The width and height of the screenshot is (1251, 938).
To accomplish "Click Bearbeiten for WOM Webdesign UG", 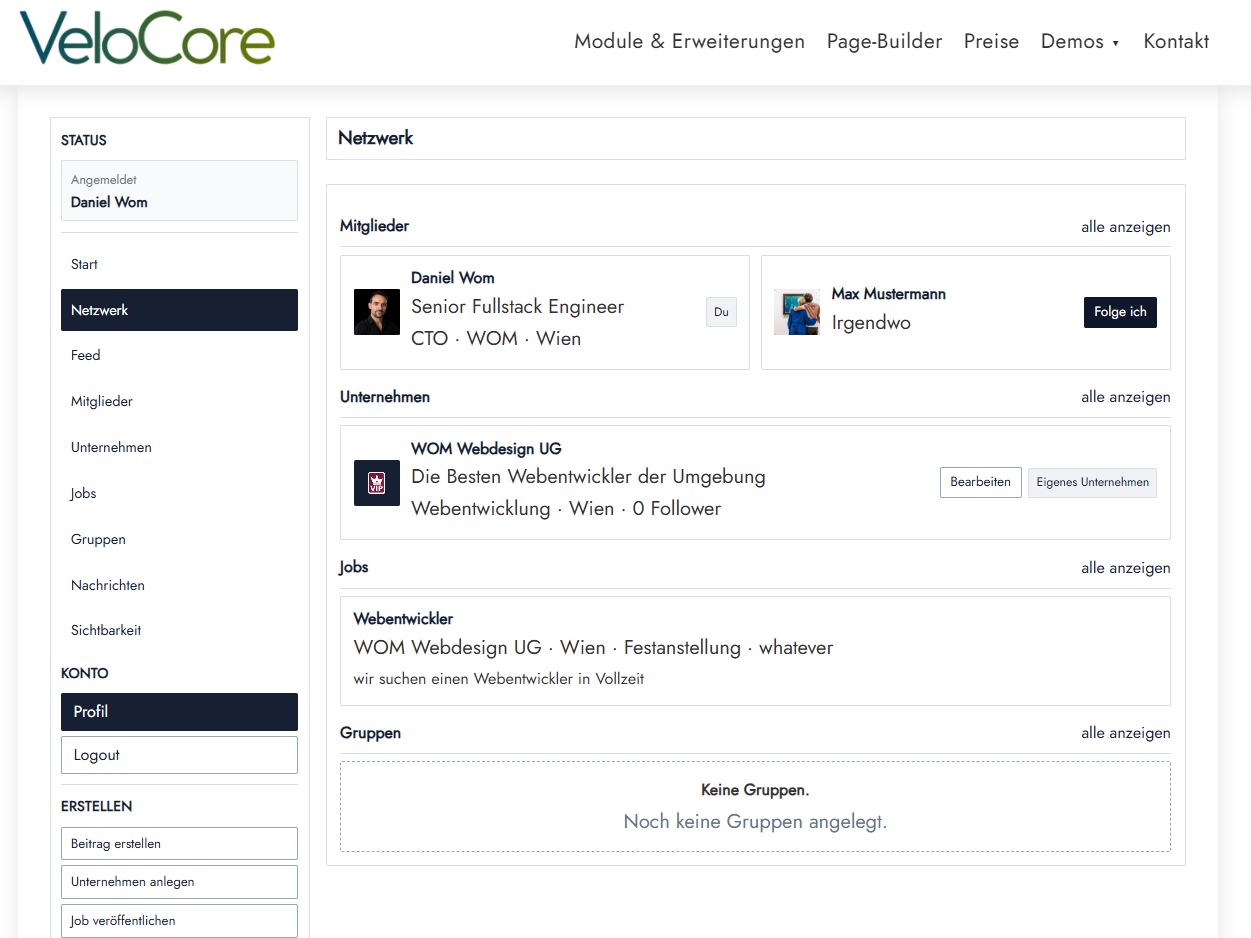I will click(x=980, y=482).
